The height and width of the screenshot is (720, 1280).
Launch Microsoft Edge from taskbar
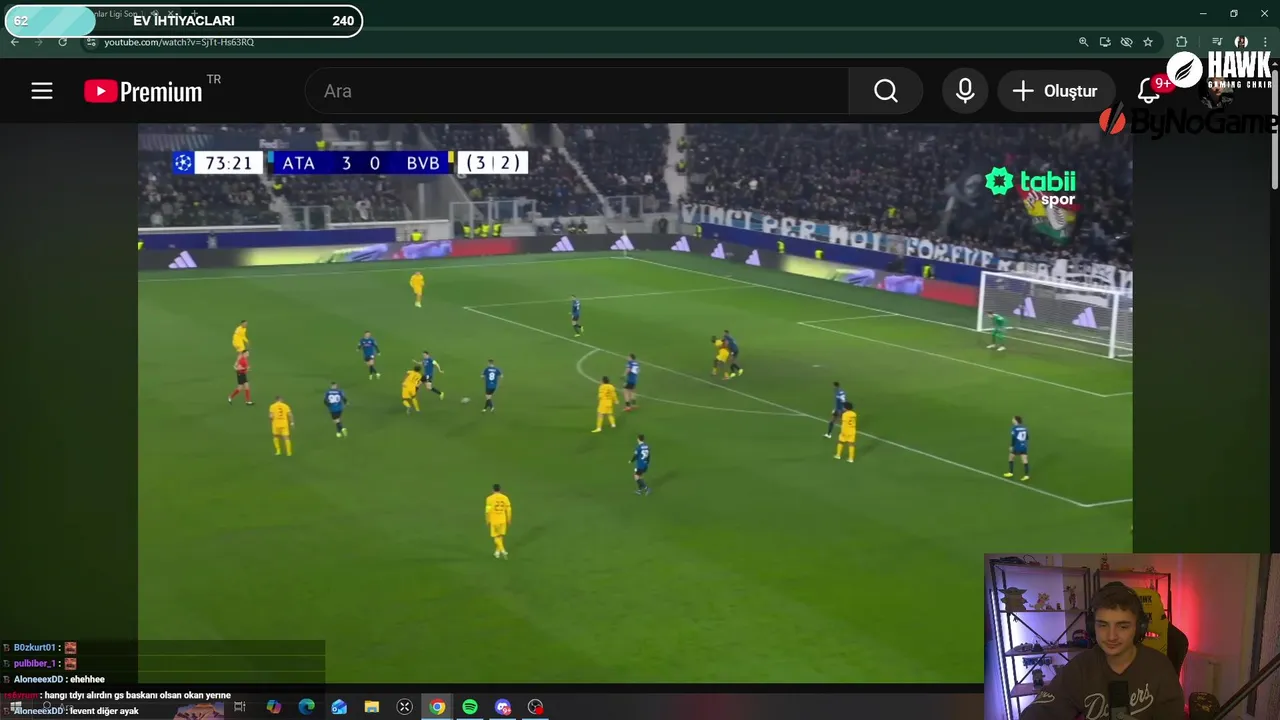[306, 707]
